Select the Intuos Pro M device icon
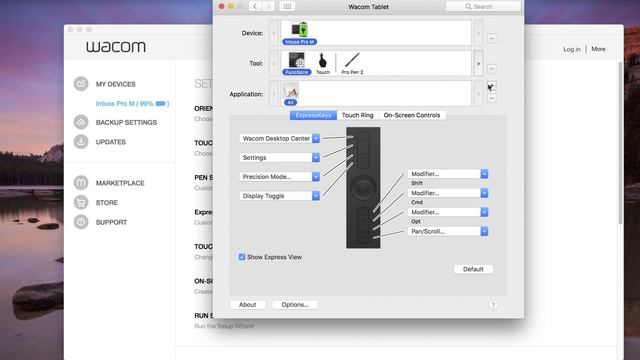Image resolution: width=640 pixels, height=360 pixels. pos(299,33)
